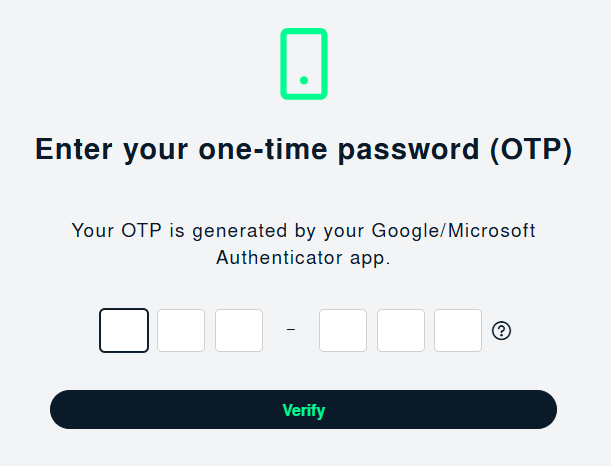611x466 pixels.
Task: Click the Verify button
Action: click(x=303, y=410)
